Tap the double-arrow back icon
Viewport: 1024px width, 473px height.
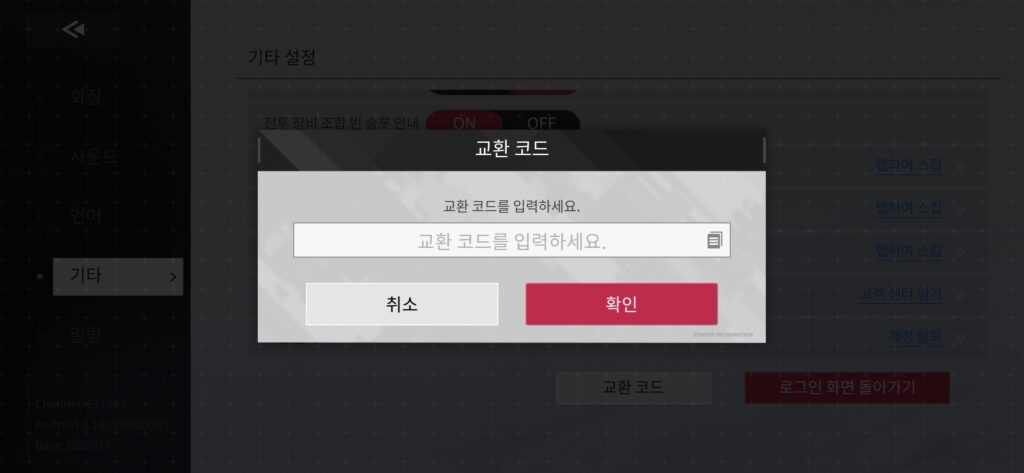(73, 29)
